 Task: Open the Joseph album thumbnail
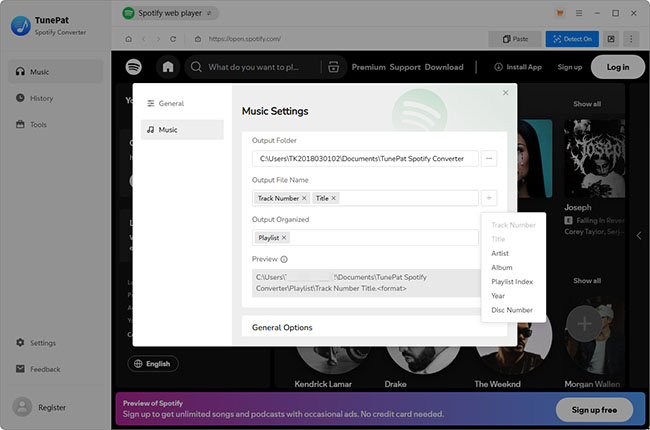pyautogui.click(x=594, y=158)
